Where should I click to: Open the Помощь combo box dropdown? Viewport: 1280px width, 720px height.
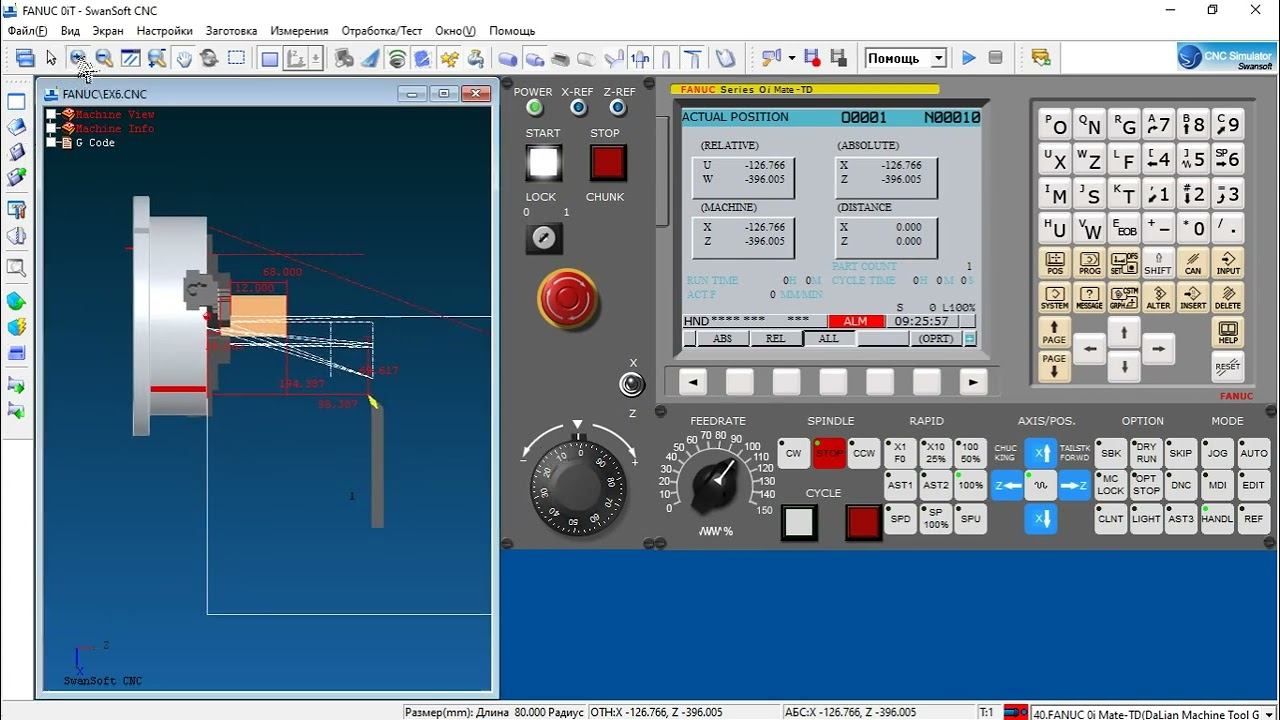coord(938,58)
